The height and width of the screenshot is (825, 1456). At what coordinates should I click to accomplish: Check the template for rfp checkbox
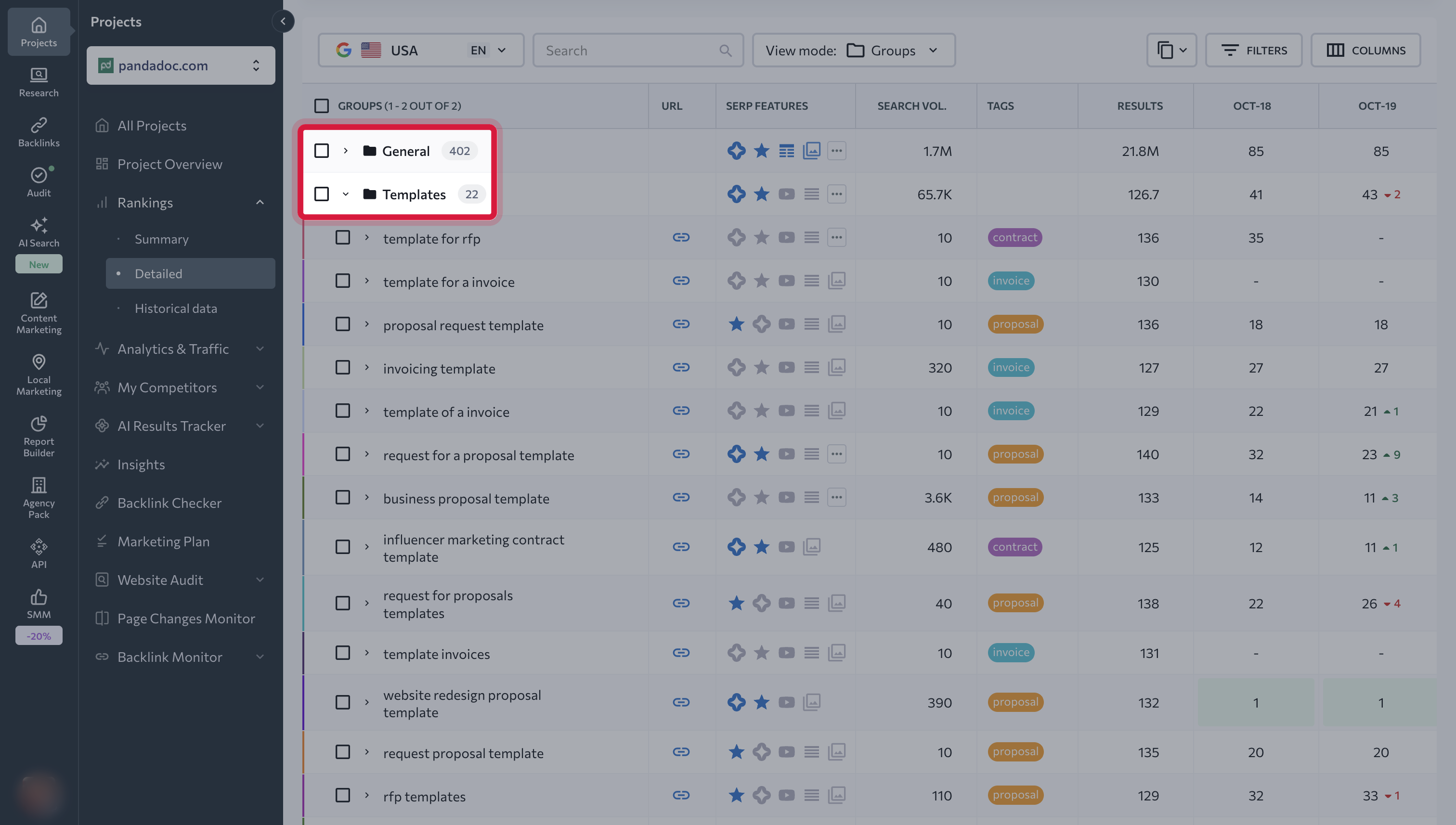coord(342,237)
